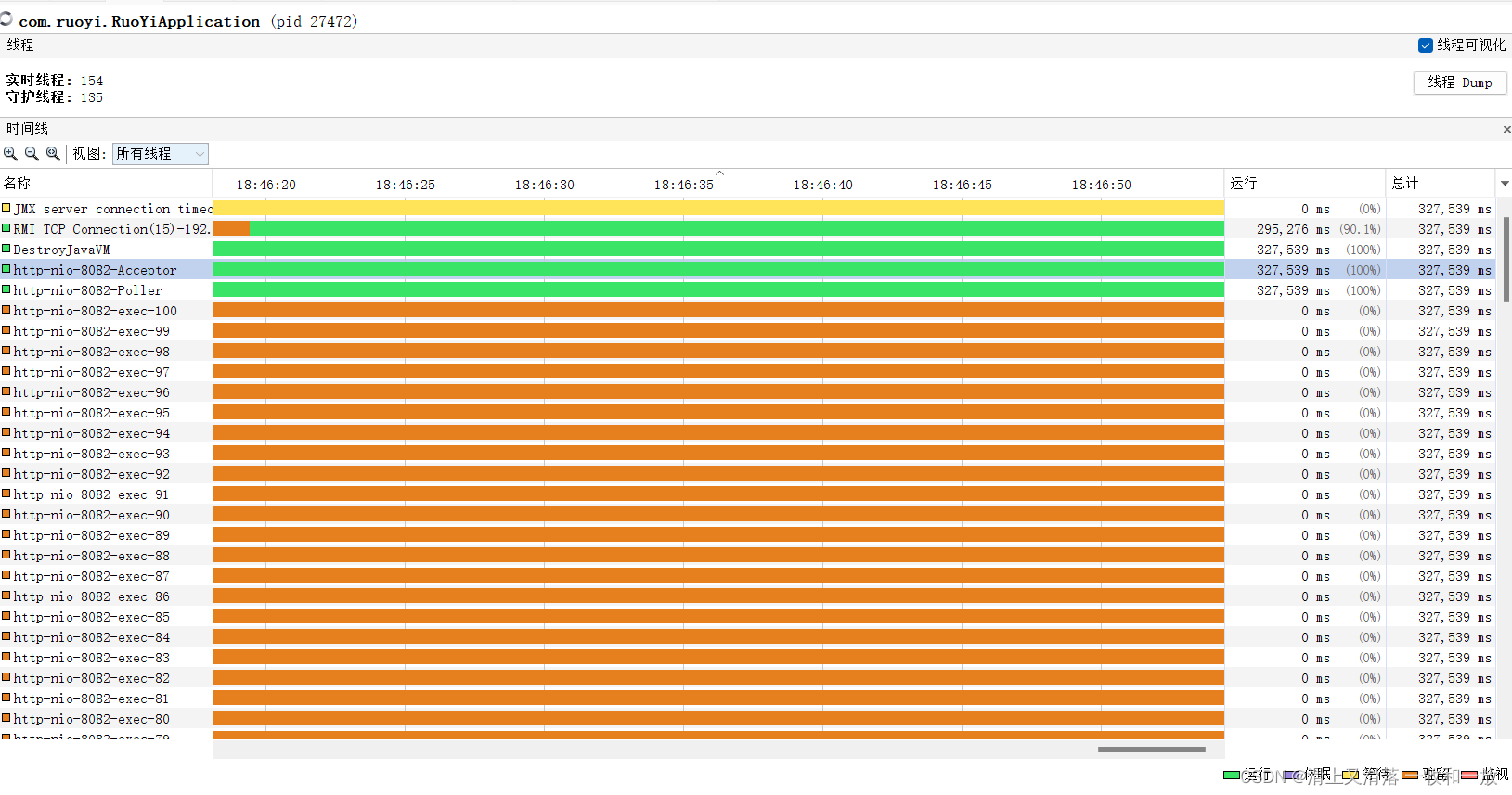Select thread name http-nio-8082-exec-83

tap(91, 658)
